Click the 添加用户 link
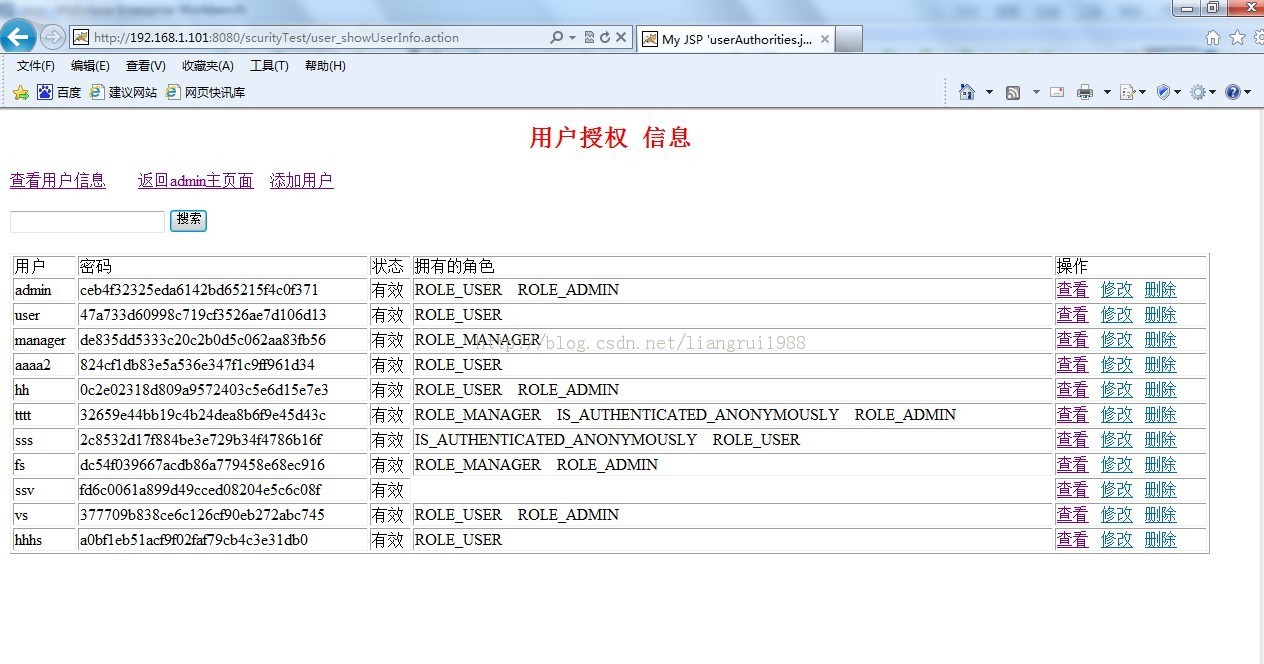The image size is (1264, 664). point(301,180)
